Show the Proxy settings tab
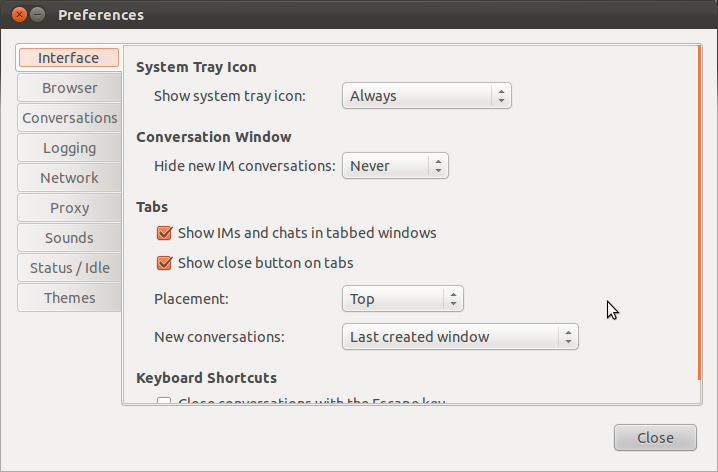The height and width of the screenshot is (472, 718). tap(69, 208)
